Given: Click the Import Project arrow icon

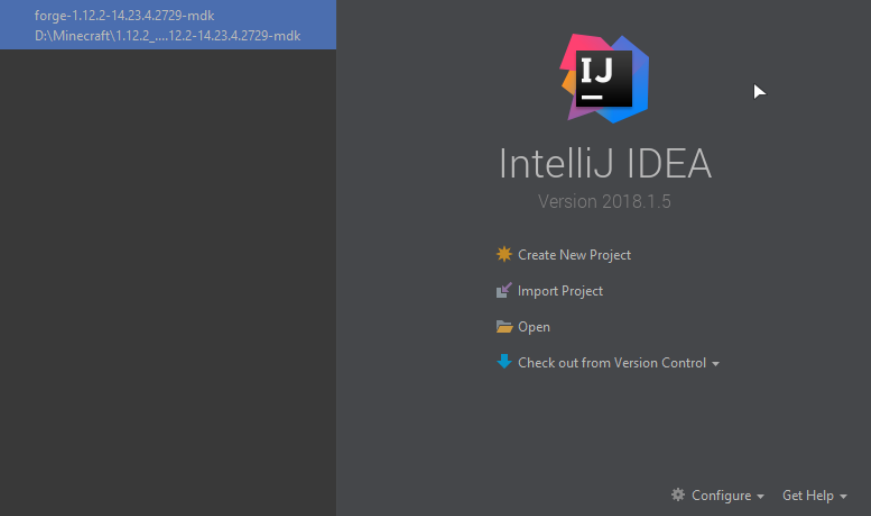Looking at the screenshot, I should coord(504,291).
